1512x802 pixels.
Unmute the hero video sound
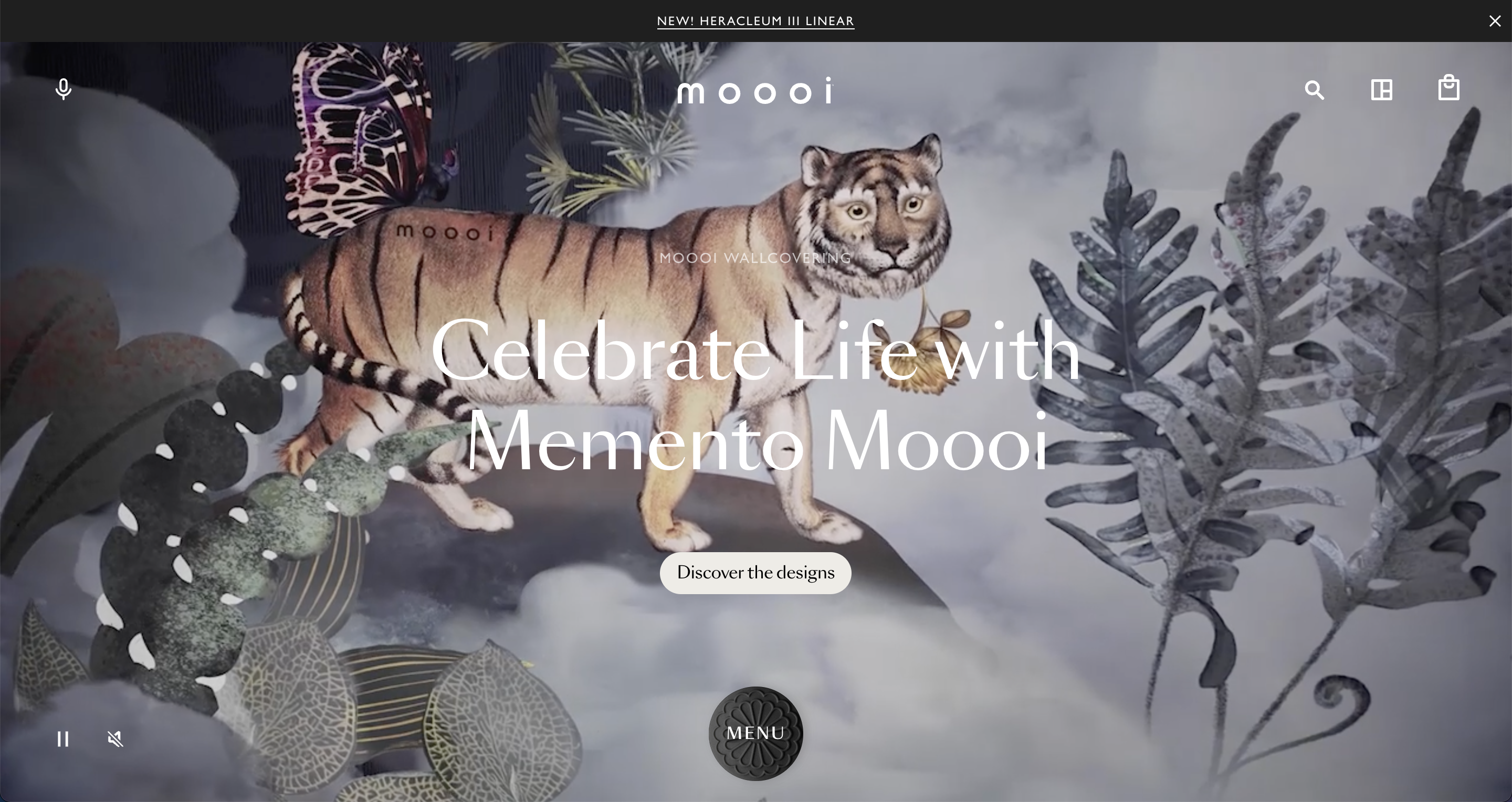[x=115, y=738]
